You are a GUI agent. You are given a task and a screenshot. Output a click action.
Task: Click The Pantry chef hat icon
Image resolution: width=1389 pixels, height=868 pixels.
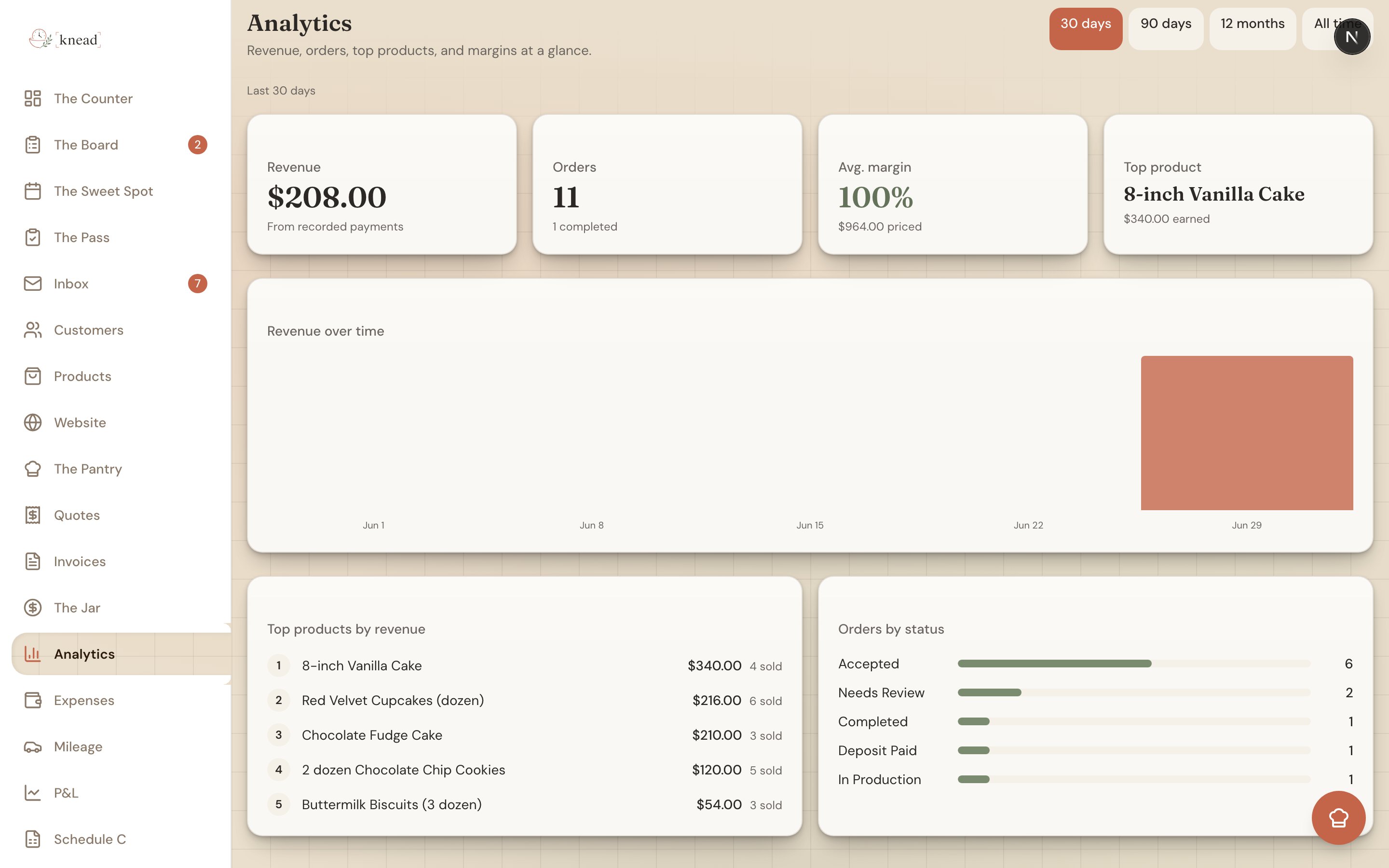point(33,469)
